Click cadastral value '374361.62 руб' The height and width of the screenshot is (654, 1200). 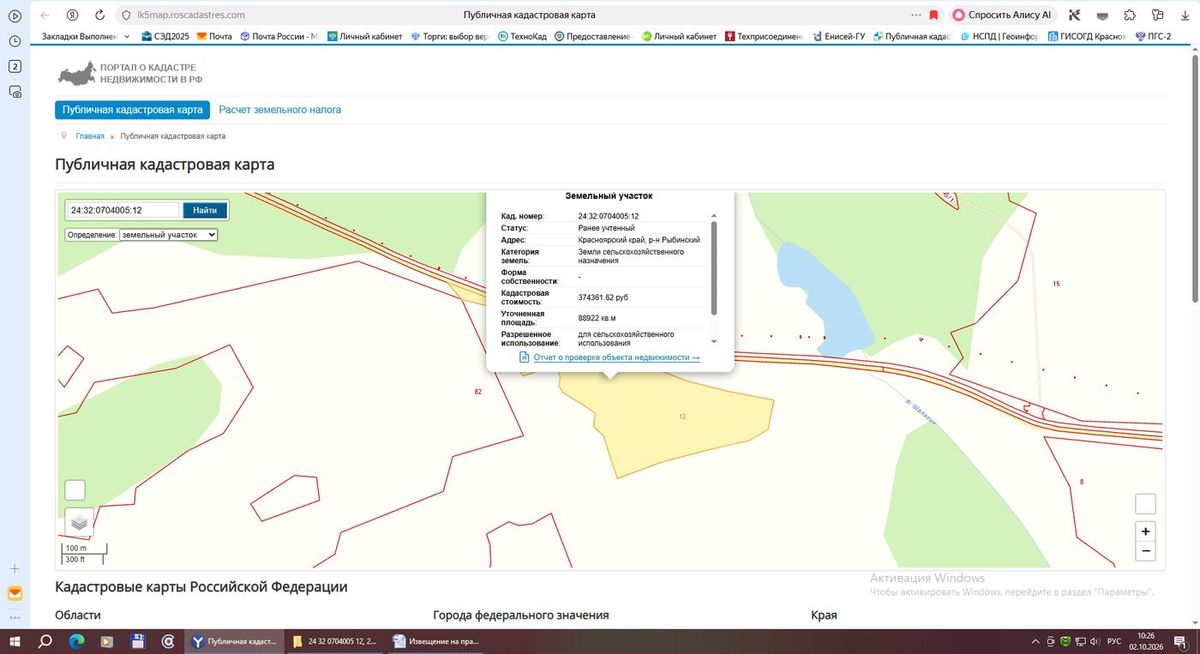pyautogui.click(x=603, y=298)
